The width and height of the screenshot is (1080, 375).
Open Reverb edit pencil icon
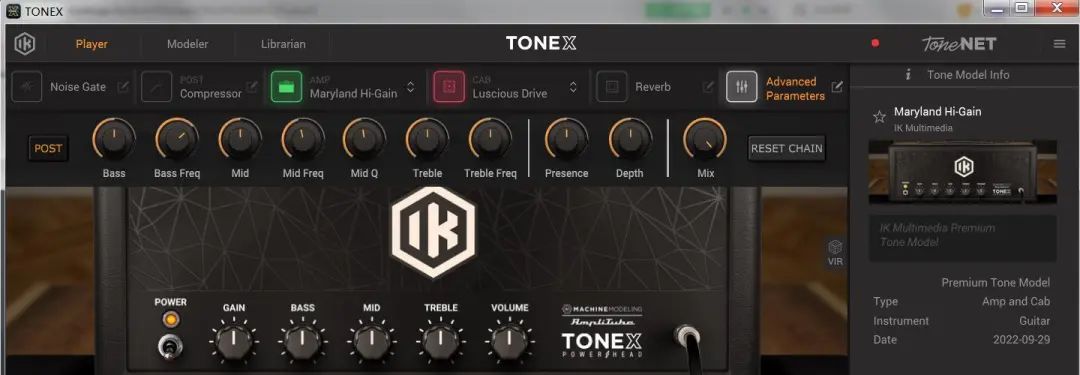(707, 87)
